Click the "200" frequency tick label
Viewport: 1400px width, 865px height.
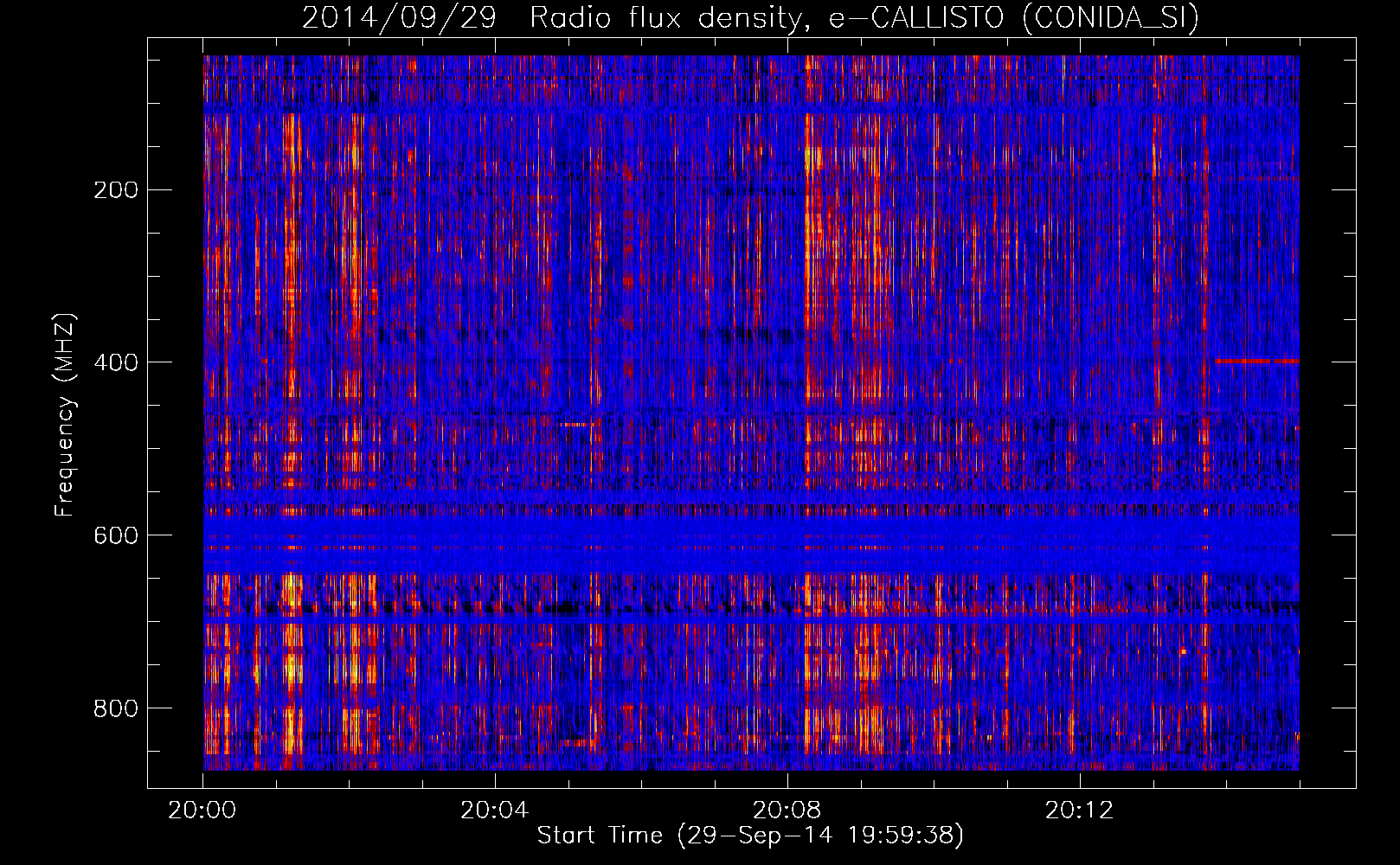tap(116, 190)
